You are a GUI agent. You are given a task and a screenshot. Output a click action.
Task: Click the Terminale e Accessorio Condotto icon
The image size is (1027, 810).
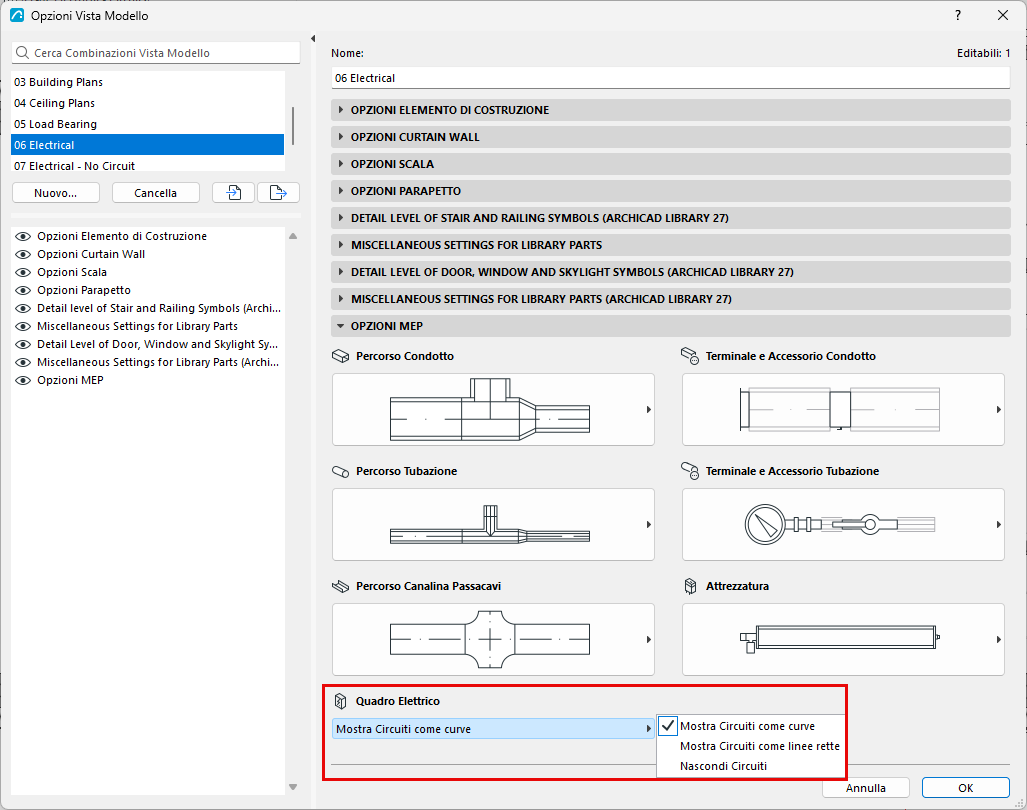click(x=690, y=356)
